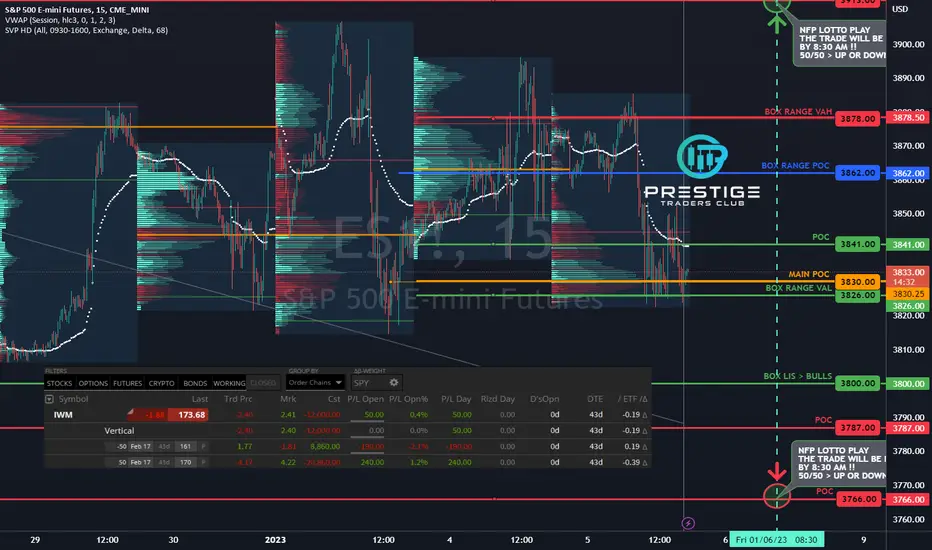Sort by the DTE column header
932x550 pixels.
pos(595,399)
